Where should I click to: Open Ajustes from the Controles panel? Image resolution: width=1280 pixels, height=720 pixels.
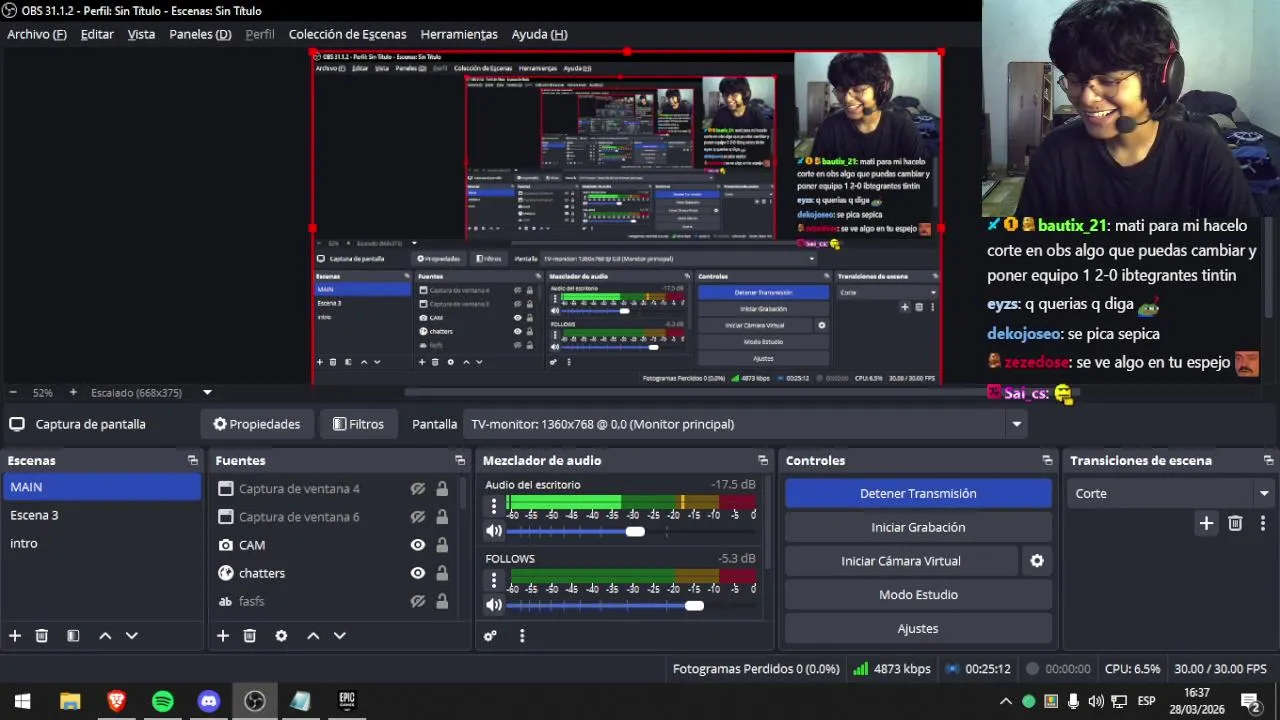point(918,629)
